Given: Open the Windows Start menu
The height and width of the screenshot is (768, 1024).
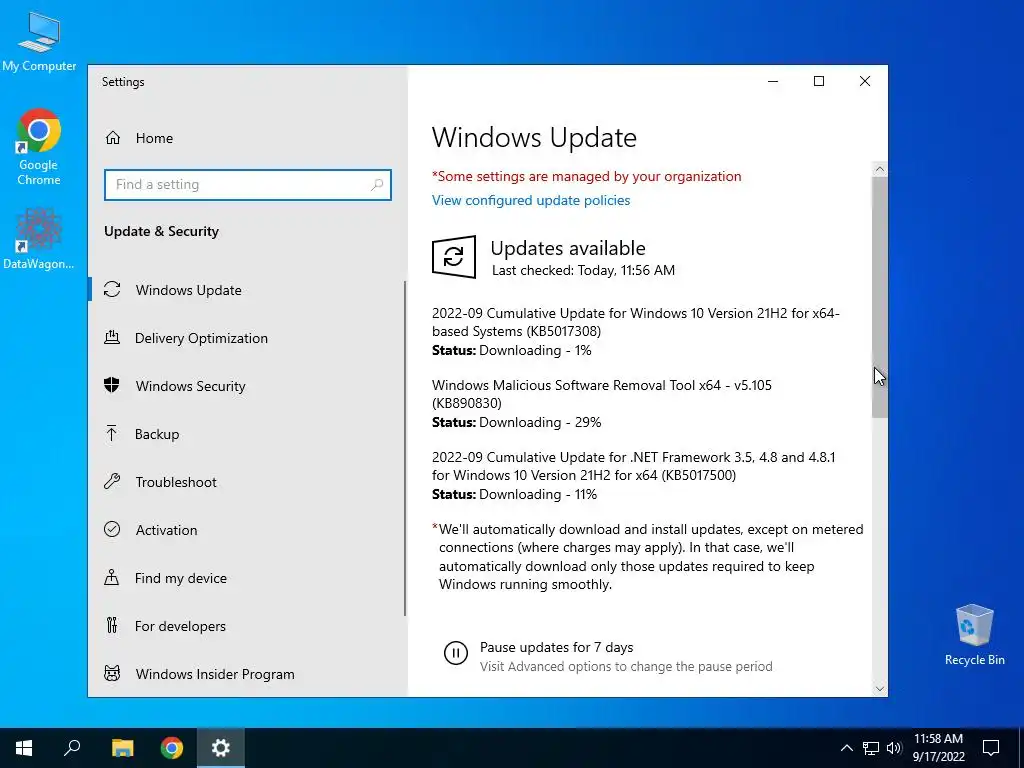Looking at the screenshot, I should 24,748.
